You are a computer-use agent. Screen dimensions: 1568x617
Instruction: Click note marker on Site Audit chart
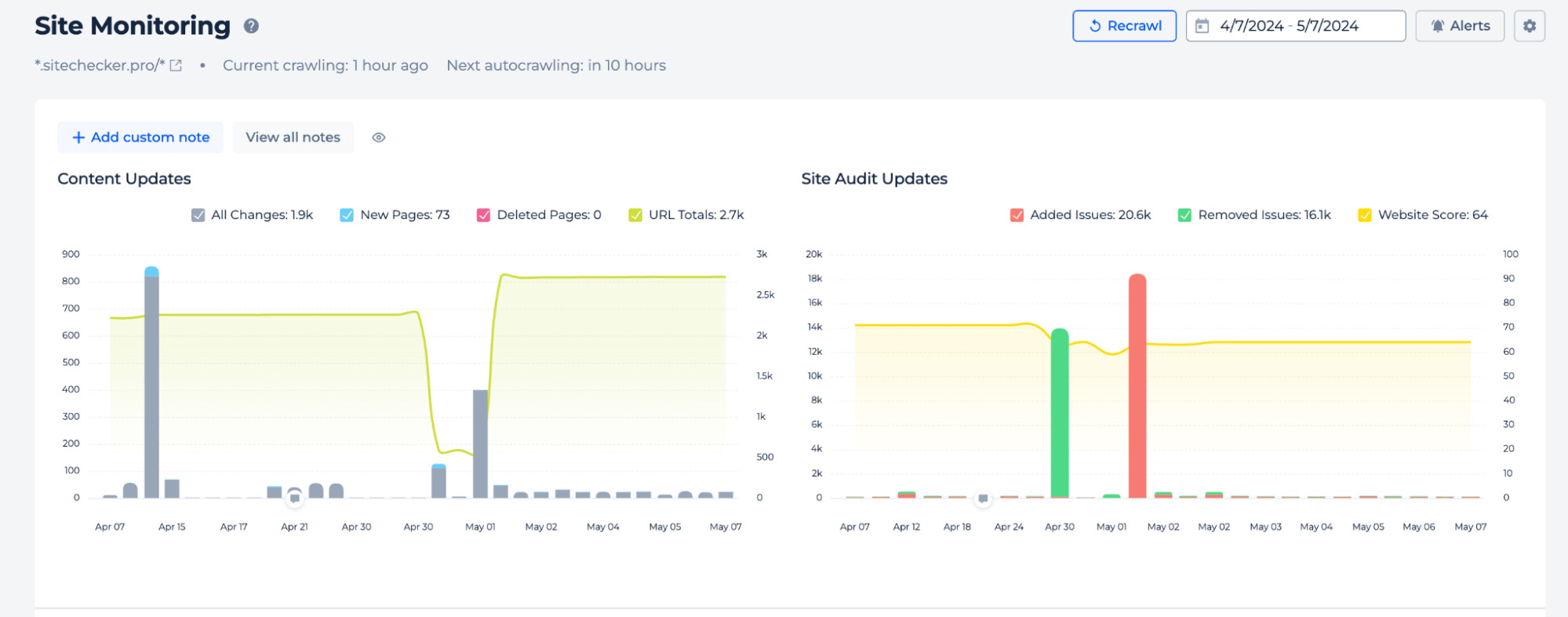point(983,498)
